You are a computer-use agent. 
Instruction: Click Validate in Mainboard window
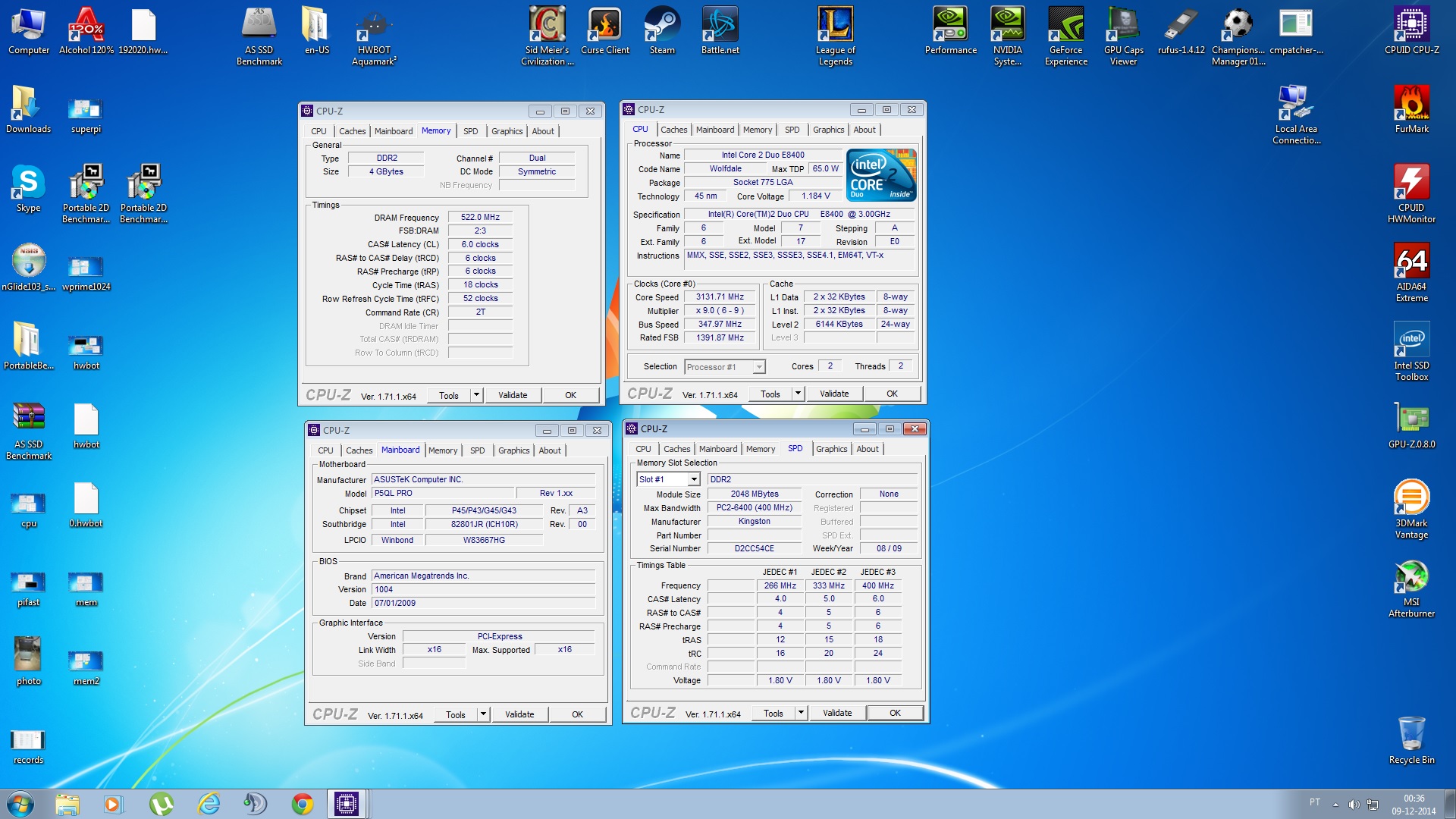click(519, 714)
